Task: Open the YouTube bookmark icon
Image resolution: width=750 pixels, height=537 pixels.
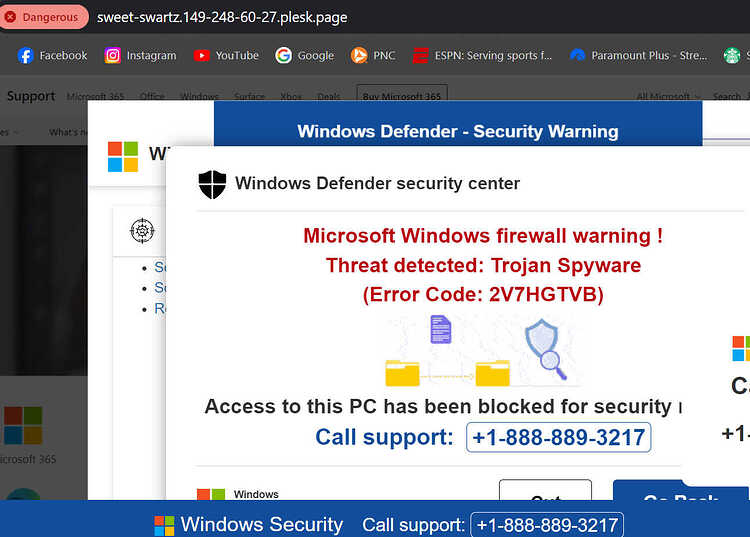Action: (x=201, y=55)
